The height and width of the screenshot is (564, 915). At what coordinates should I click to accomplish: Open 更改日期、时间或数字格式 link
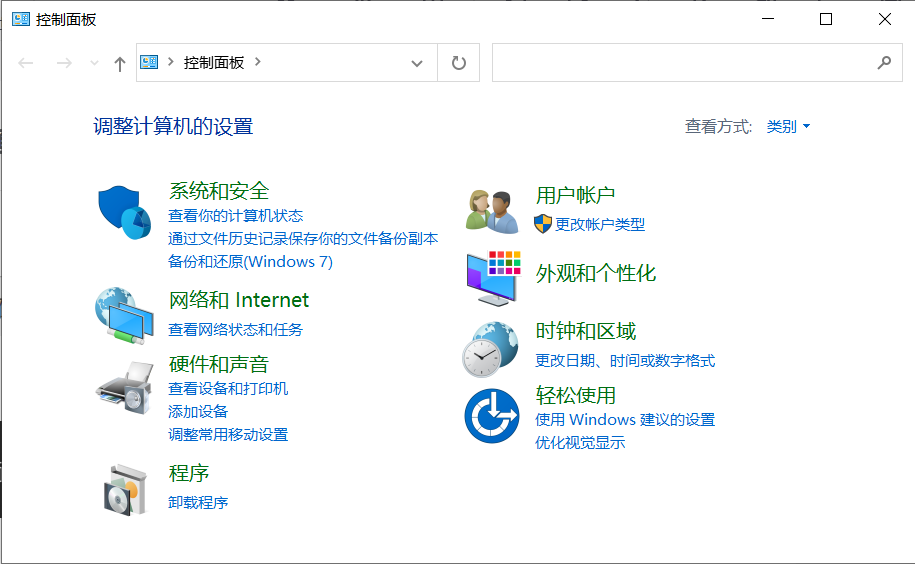pos(625,361)
